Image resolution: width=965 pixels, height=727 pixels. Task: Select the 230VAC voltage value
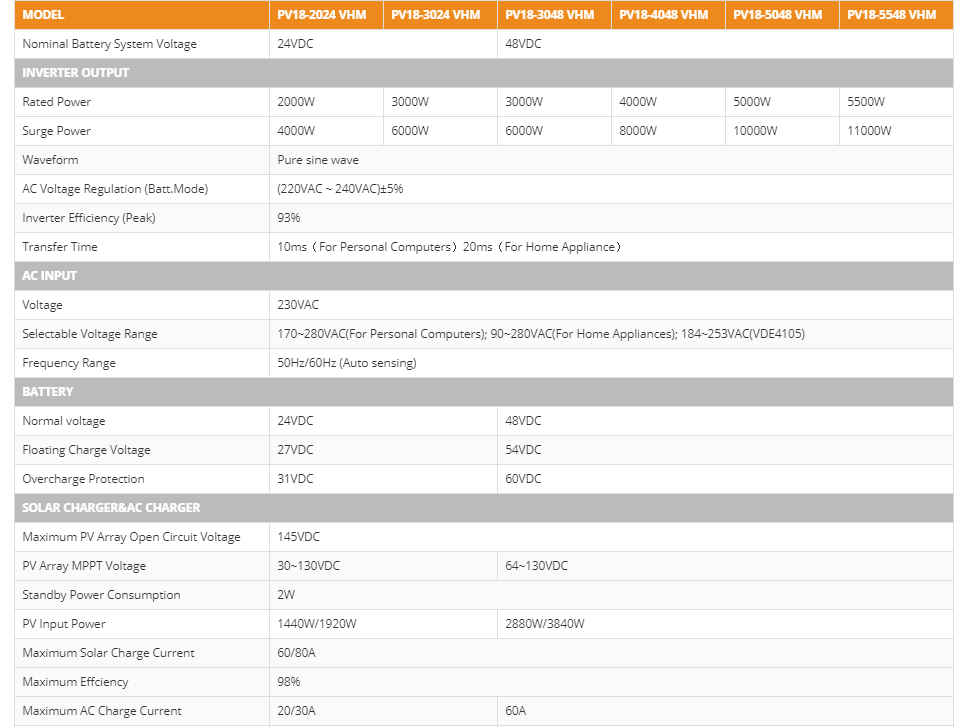298,305
